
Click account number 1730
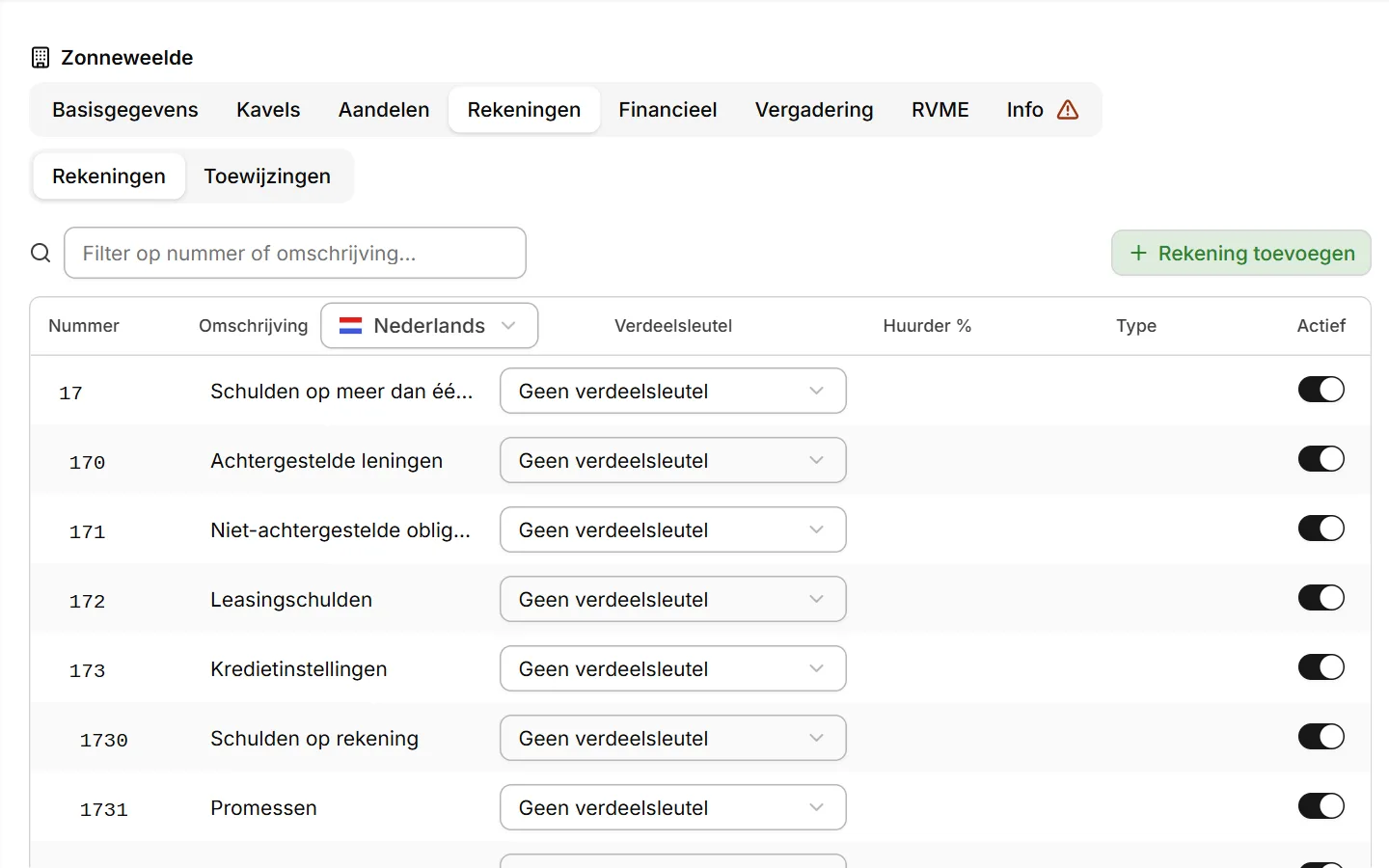[x=104, y=740]
